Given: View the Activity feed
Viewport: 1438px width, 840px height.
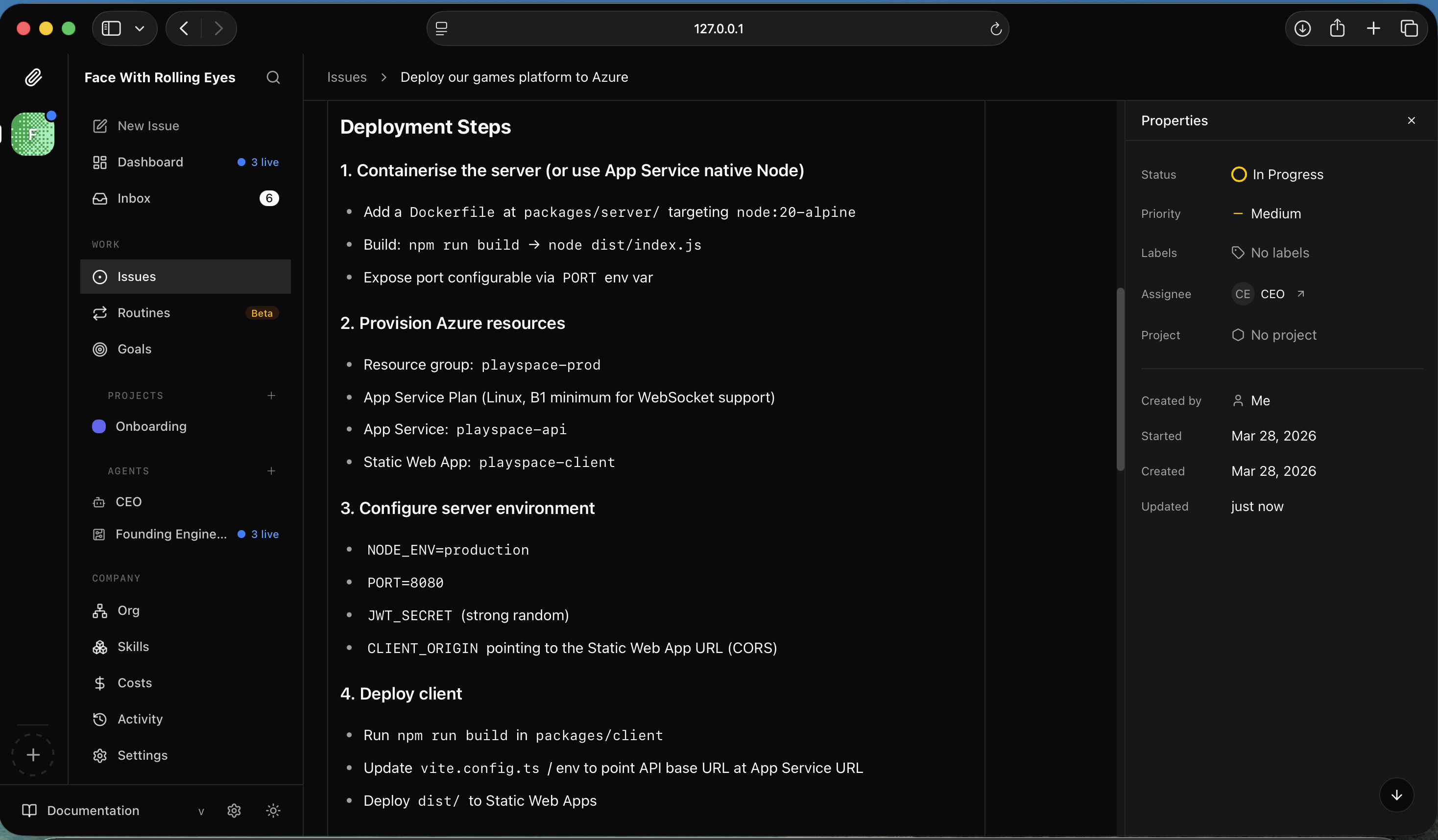Looking at the screenshot, I should click(x=139, y=719).
